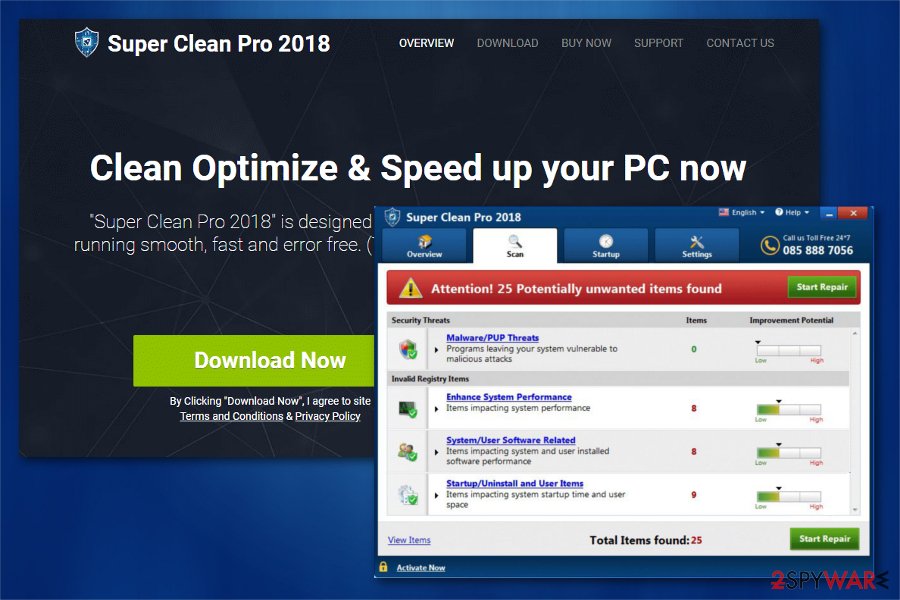Viewport: 900px width, 600px height.
Task: Open the Enhance System Performance link
Action: pyautogui.click(x=509, y=397)
